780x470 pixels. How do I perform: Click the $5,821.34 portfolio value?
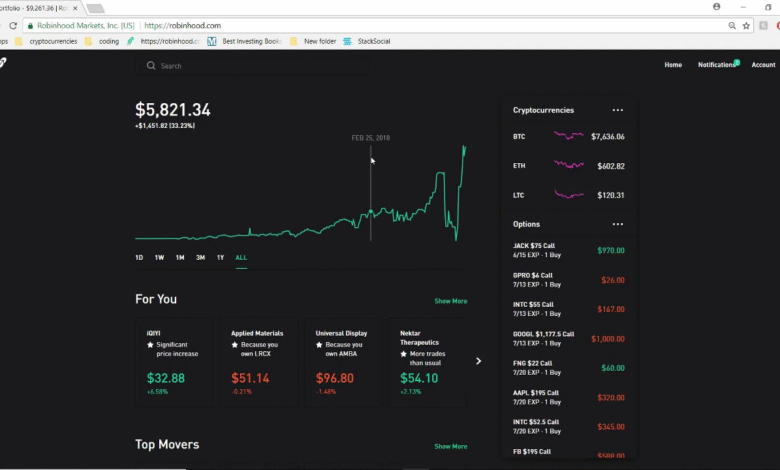(x=173, y=109)
